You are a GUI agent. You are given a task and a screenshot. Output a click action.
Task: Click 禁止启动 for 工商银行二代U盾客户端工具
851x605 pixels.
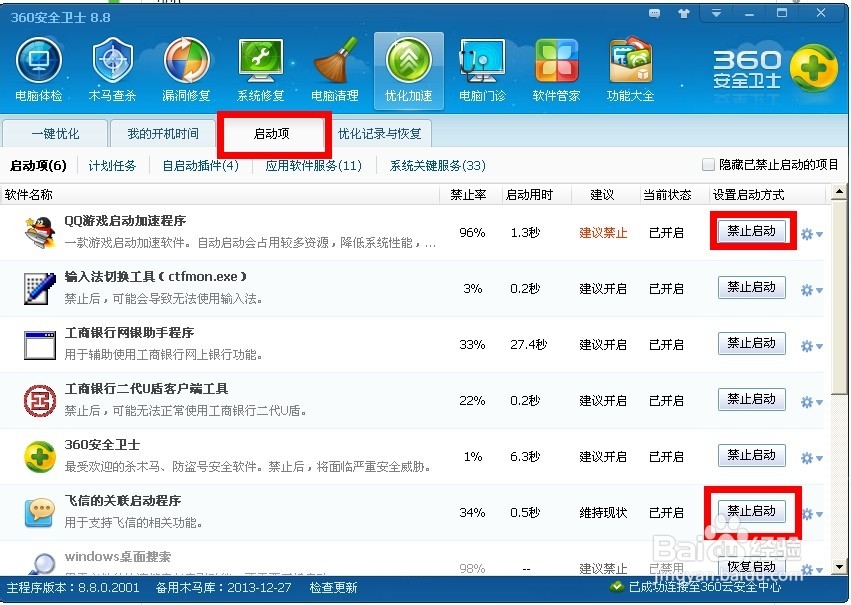click(752, 399)
